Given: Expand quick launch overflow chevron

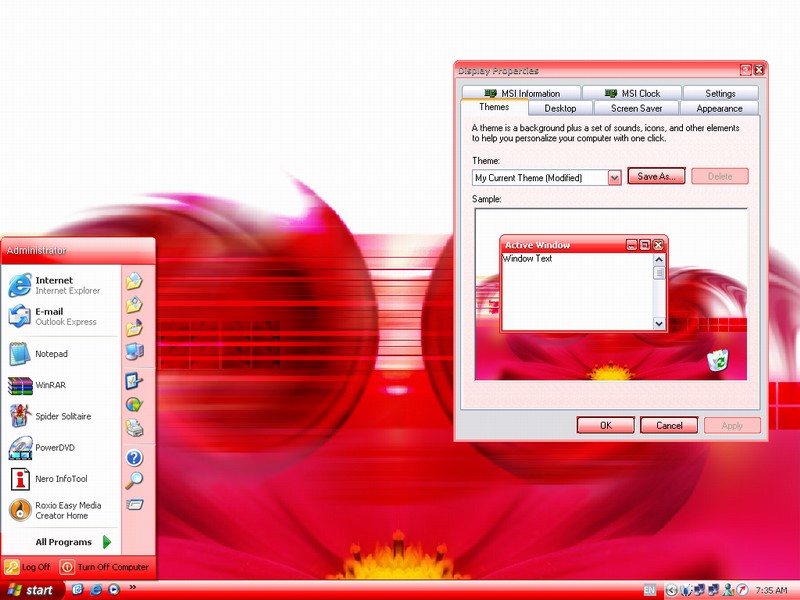Looking at the screenshot, I should click(133, 587).
